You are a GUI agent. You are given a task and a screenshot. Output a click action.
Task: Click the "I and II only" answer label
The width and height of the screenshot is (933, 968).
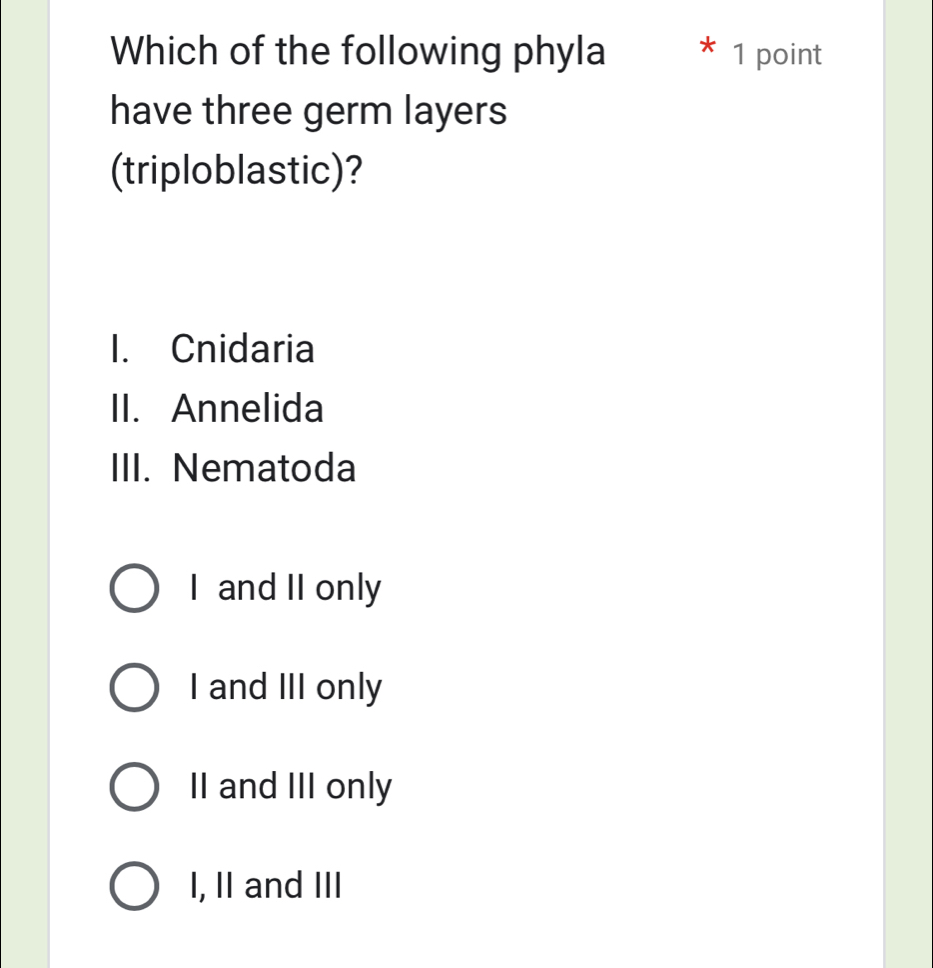point(284,589)
